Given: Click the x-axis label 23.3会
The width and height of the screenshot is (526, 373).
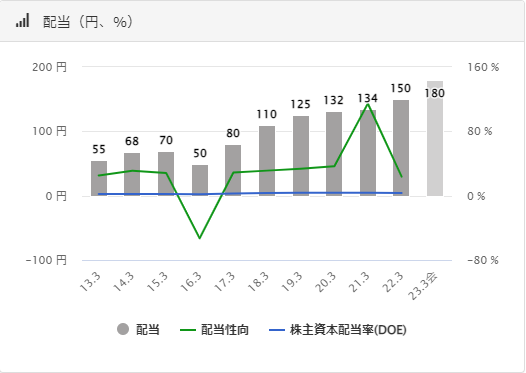Looking at the screenshot, I should pyautogui.click(x=423, y=286).
